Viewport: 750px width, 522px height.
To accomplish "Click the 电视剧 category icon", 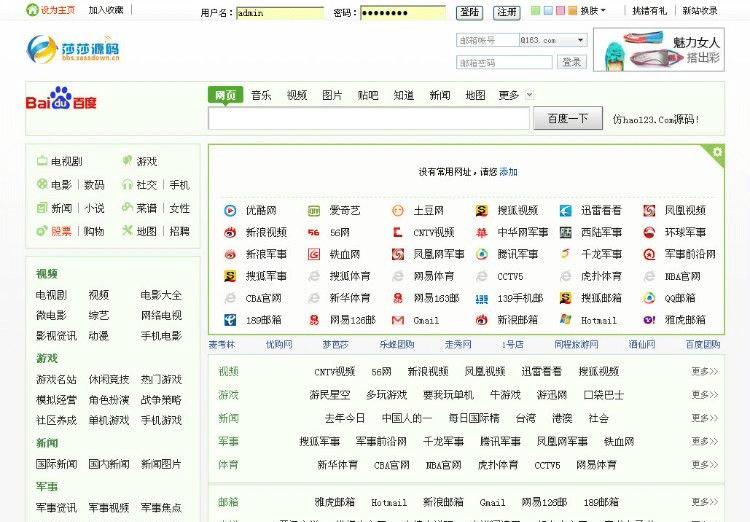I will pyautogui.click(x=42, y=161).
